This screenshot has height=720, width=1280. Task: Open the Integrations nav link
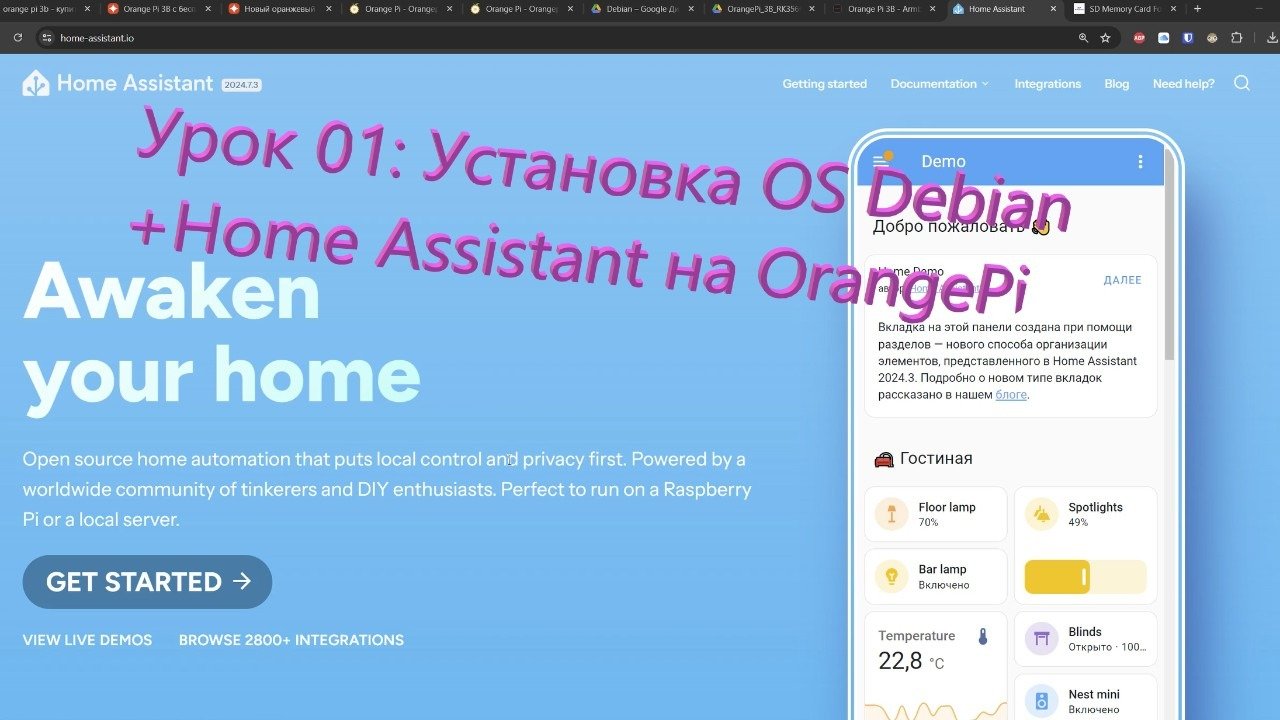coord(1047,84)
